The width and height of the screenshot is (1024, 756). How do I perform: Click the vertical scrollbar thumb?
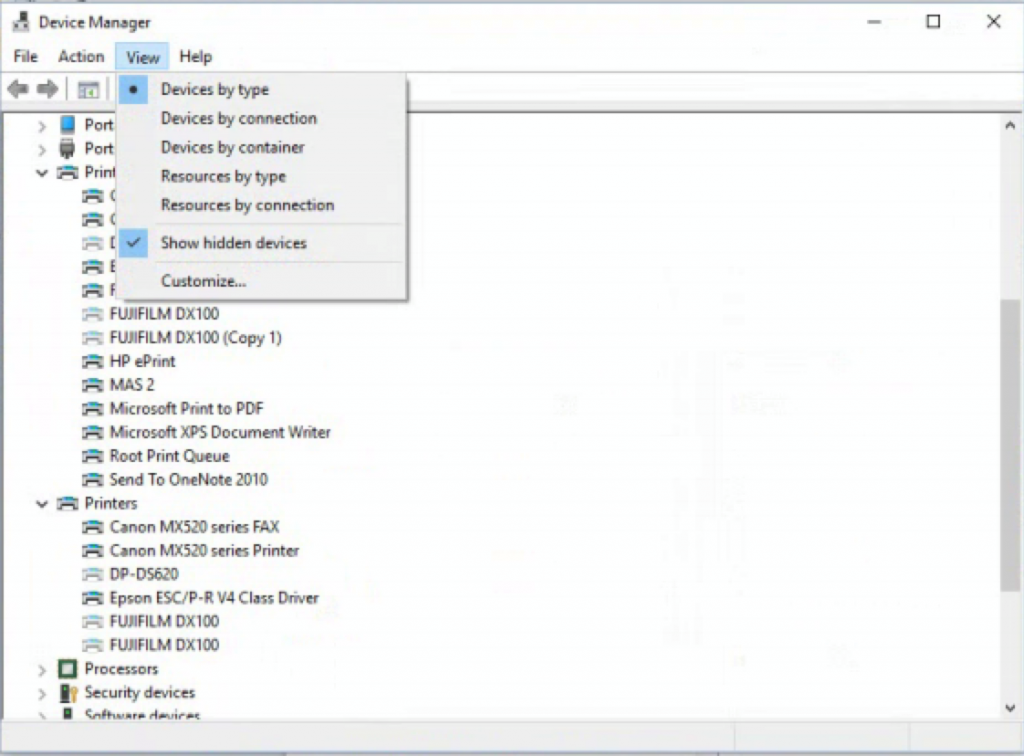[x=1010, y=445]
